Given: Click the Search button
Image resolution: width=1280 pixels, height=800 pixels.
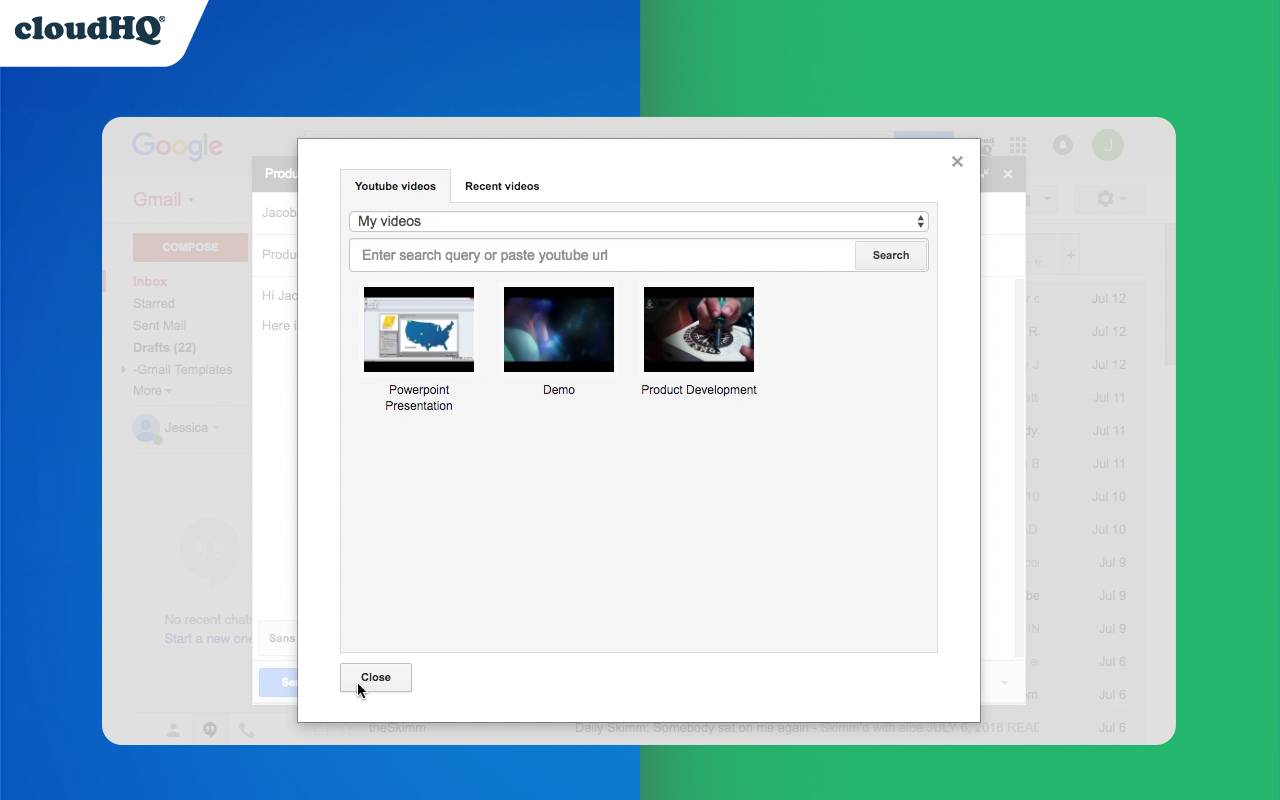Looking at the screenshot, I should point(891,255).
